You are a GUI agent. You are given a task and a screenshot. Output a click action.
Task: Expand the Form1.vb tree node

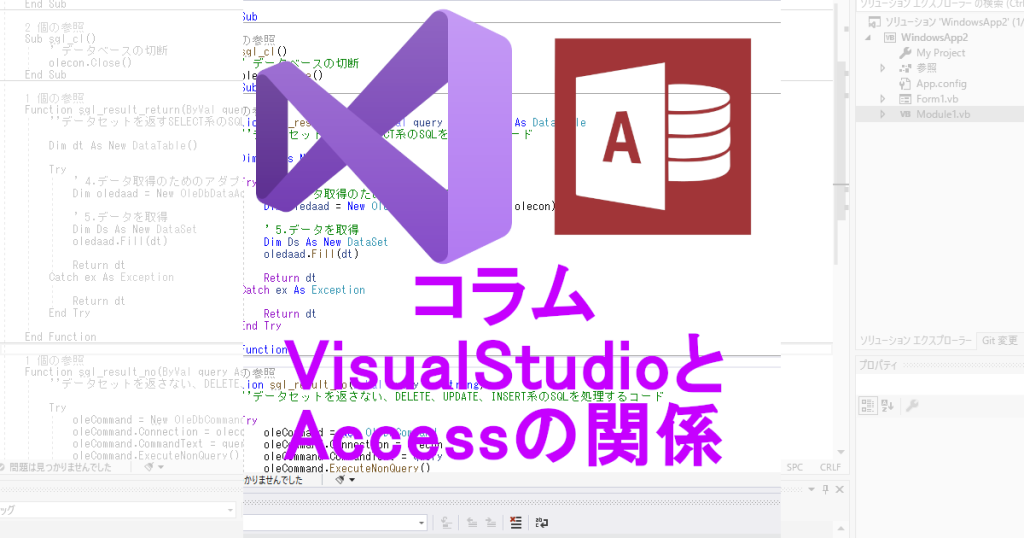point(883,99)
